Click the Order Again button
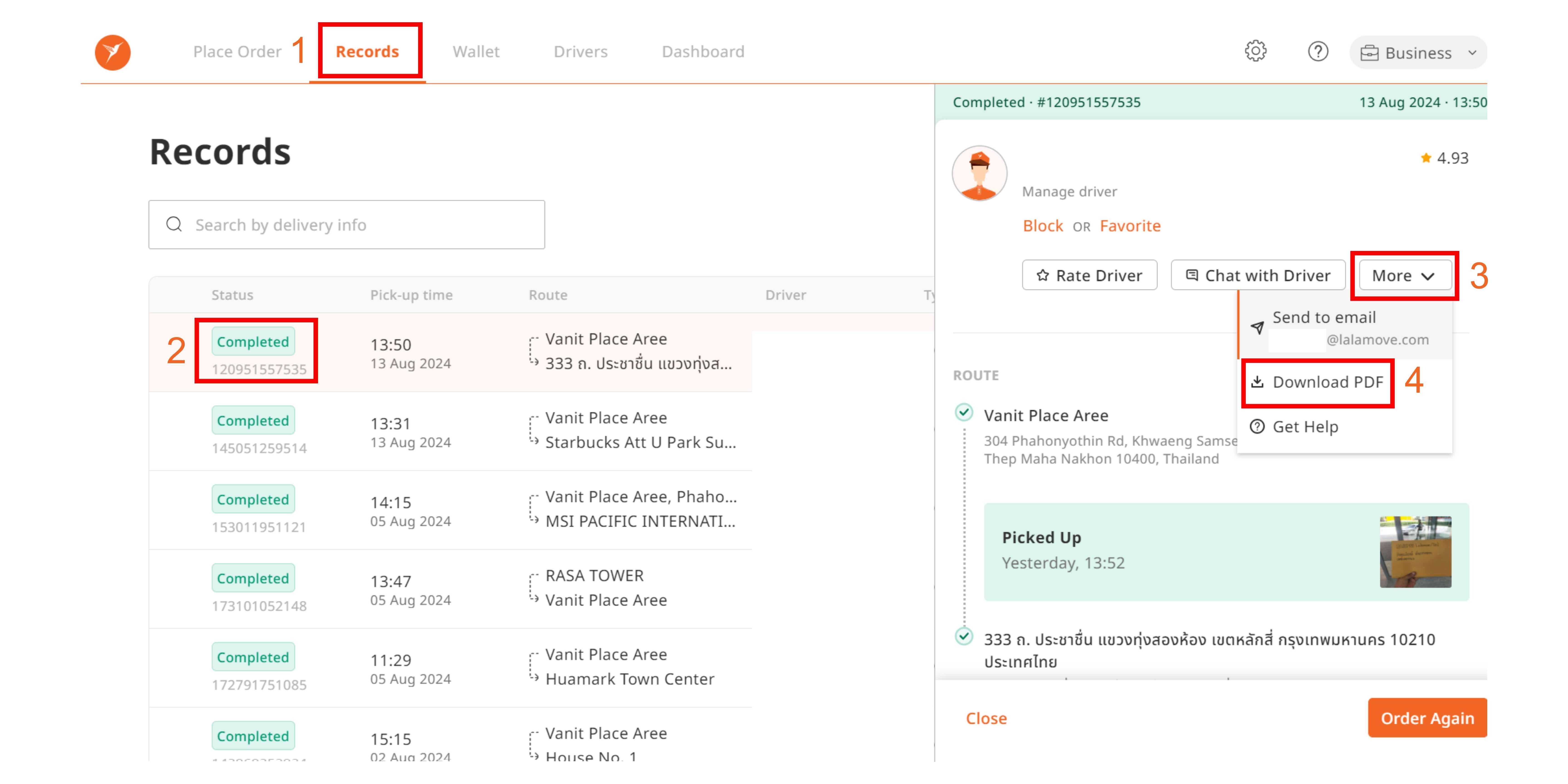The width and height of the screenshot is (1568, 784). [1427, 718]
